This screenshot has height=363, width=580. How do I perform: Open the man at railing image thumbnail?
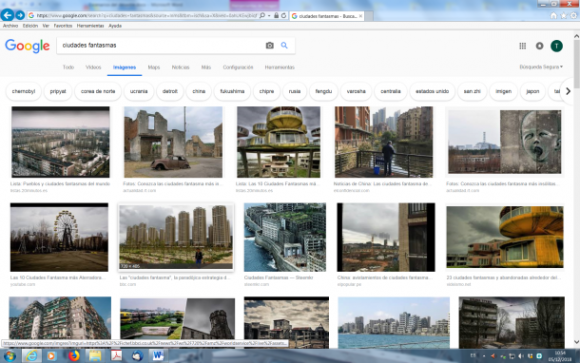384,142
